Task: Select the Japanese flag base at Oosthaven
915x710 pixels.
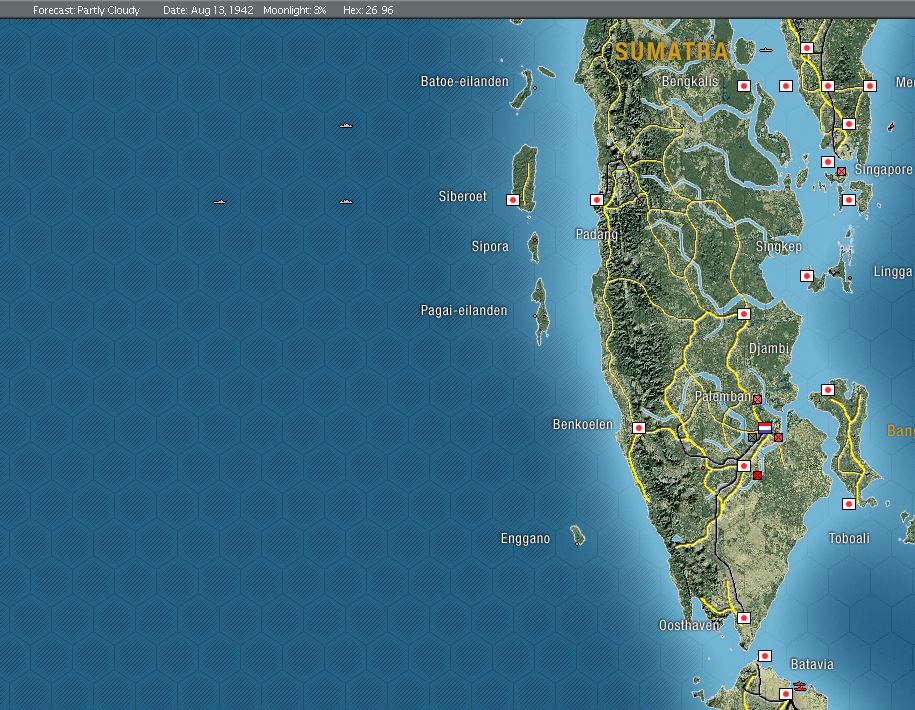Action: click(x=743, y=618)
